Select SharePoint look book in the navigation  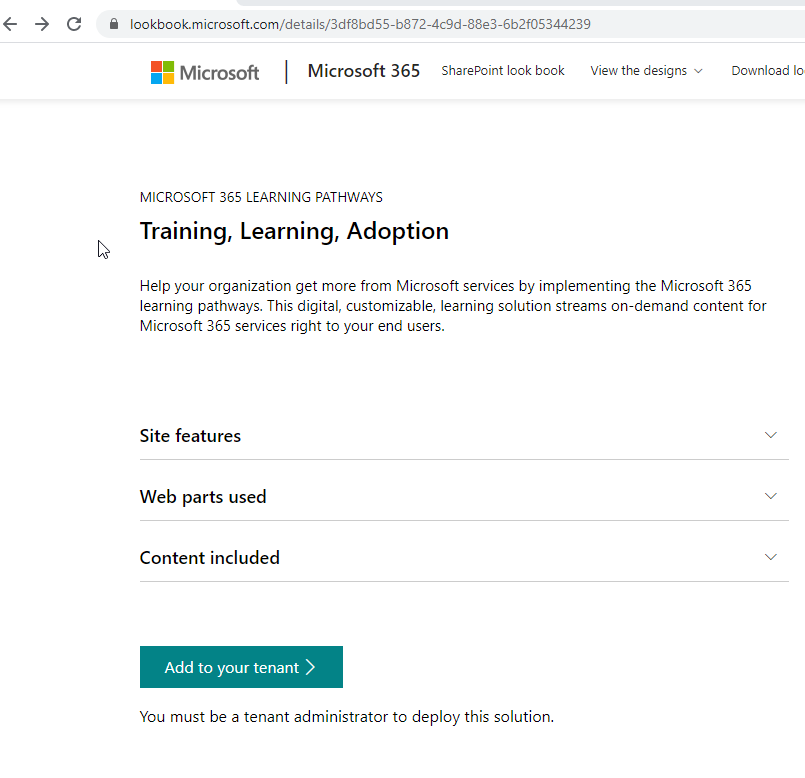point(502,71)
